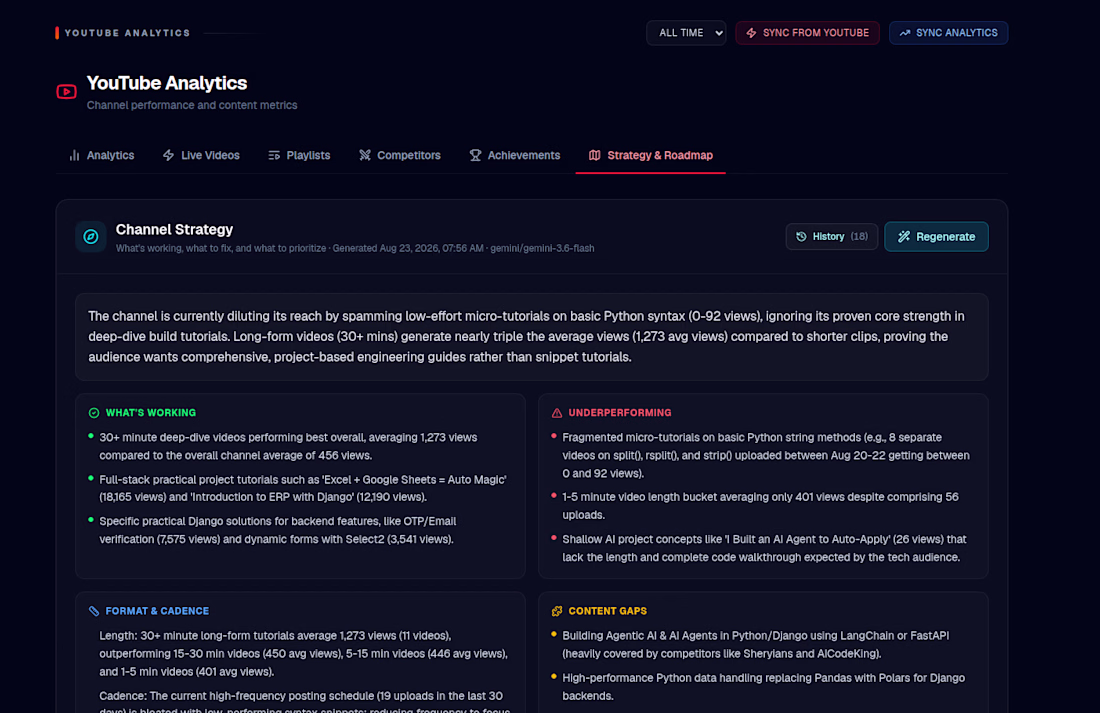Click the 'Length: 30+ minute long-form' paragraph
Screen dimensions: 1100x713
point(303,654)
